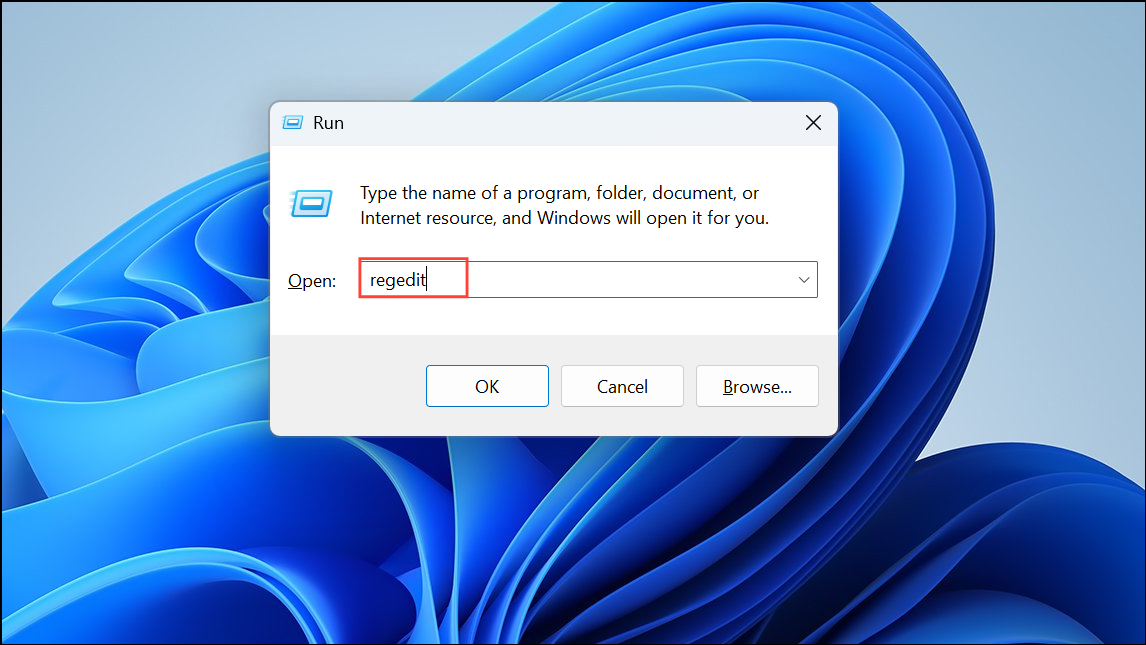The height and width of the screenshot is (645, 1146).
Task: Open the Browse... file picker
Action: 757,386
